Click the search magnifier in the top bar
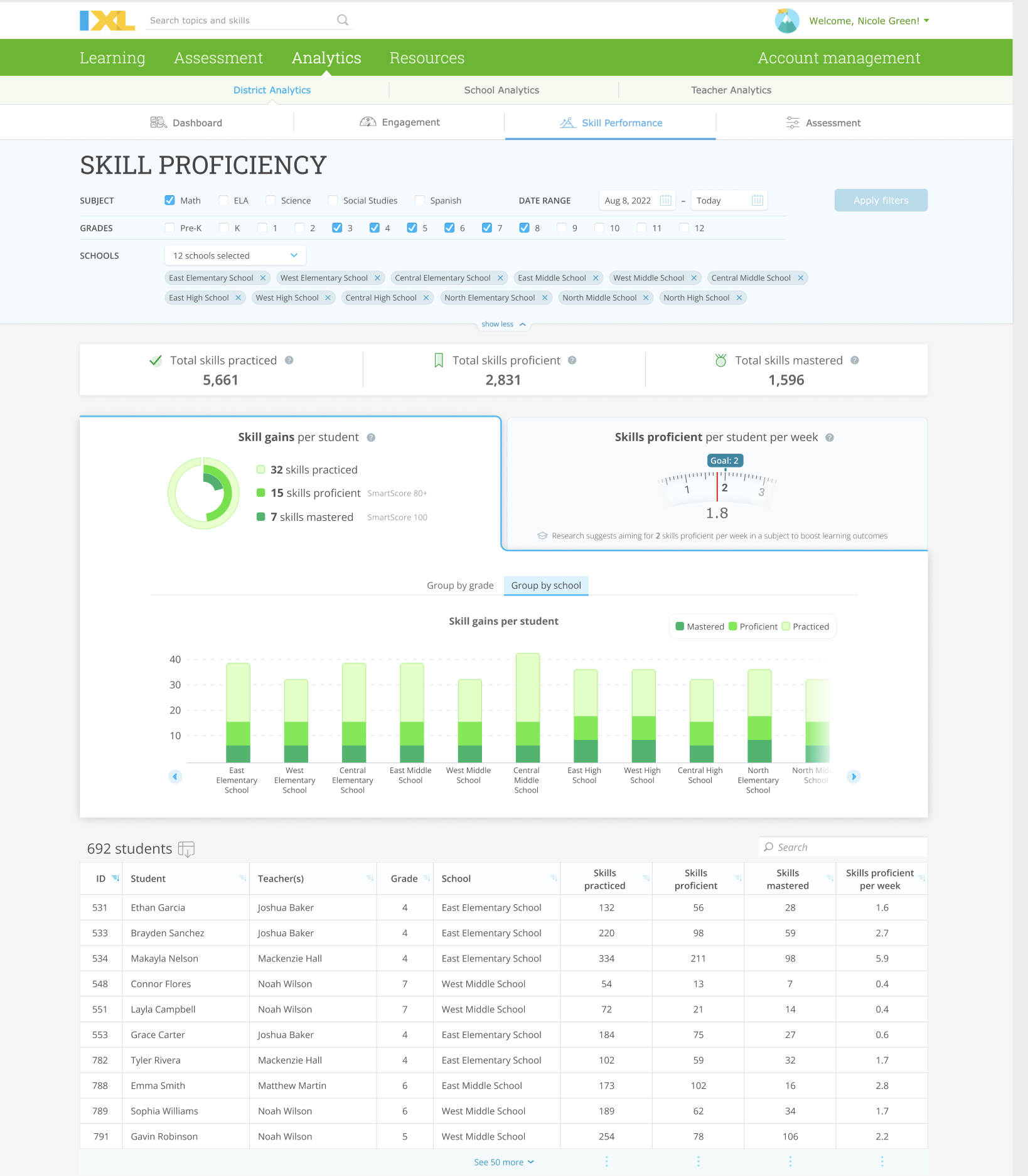Image resolution: width=1028 pixels, height=1176 pixels. click(x=342, y=19)
